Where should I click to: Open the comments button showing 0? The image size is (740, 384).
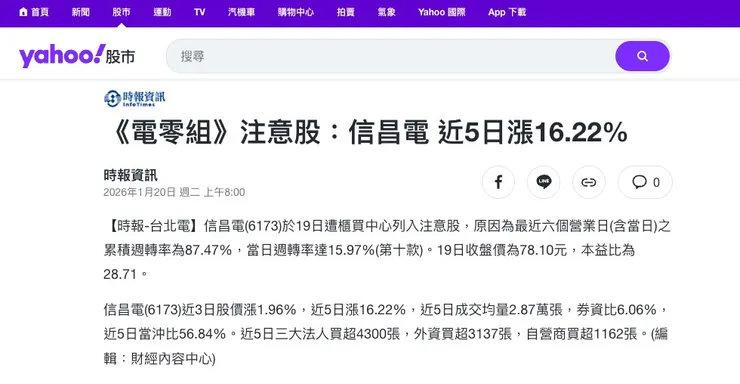pyautogui.click(x=645, y=182)
